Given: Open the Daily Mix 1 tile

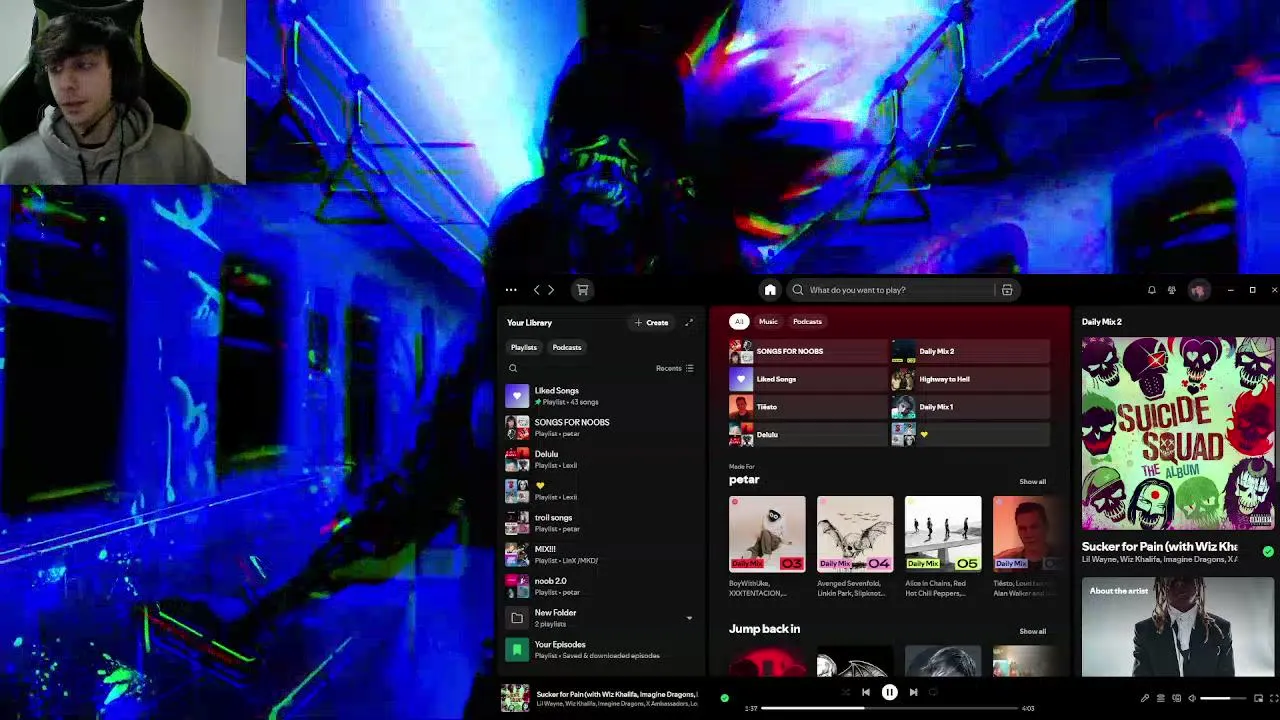Looking at the screenshot, I should [970, 407].
